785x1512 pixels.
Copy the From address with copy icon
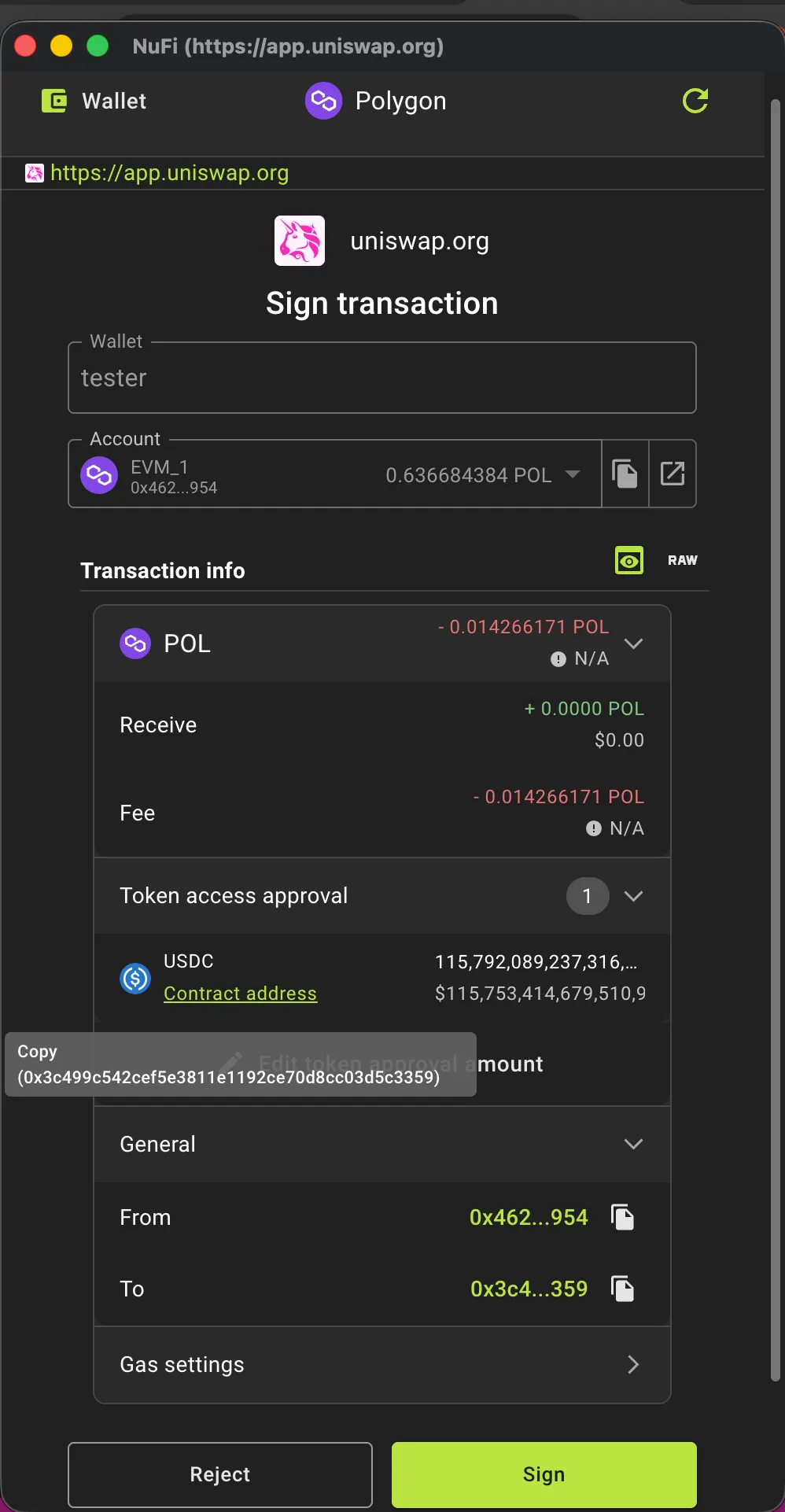[x=622, y=1217]
